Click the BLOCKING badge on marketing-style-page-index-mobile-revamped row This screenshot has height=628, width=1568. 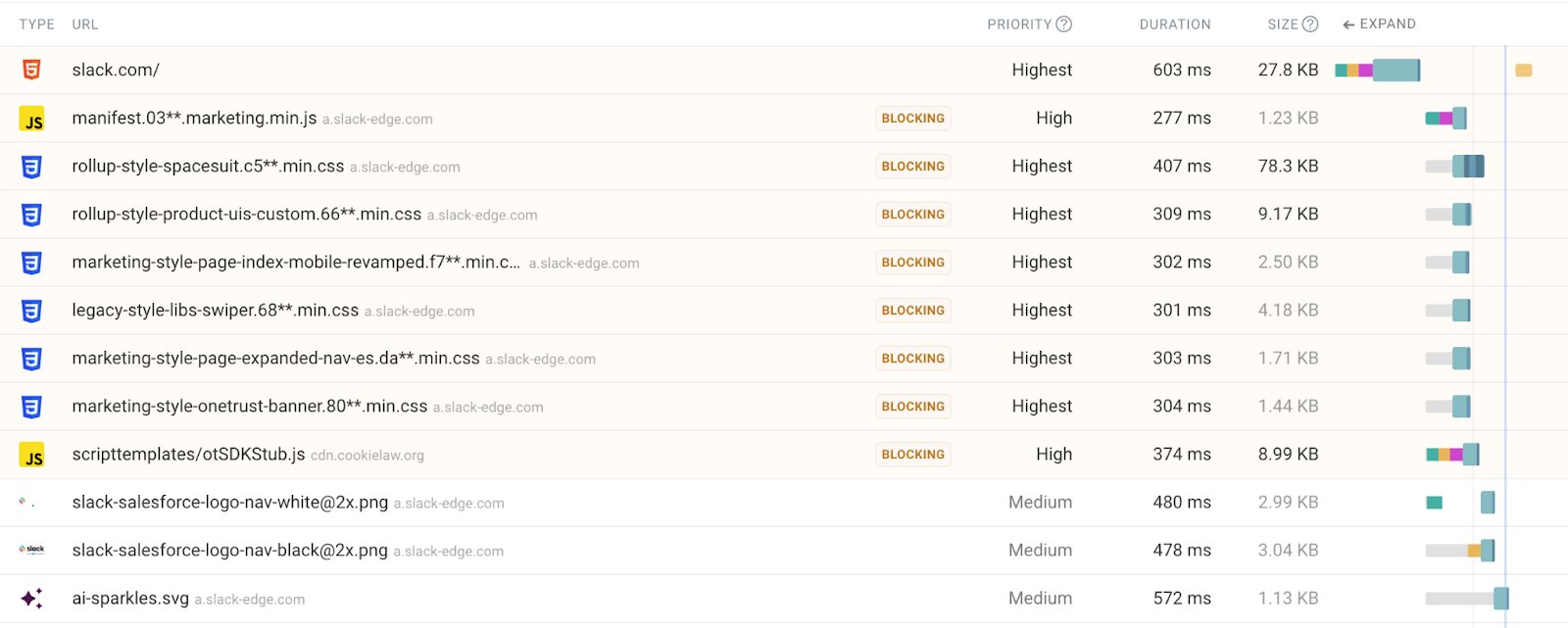(913, 263)
